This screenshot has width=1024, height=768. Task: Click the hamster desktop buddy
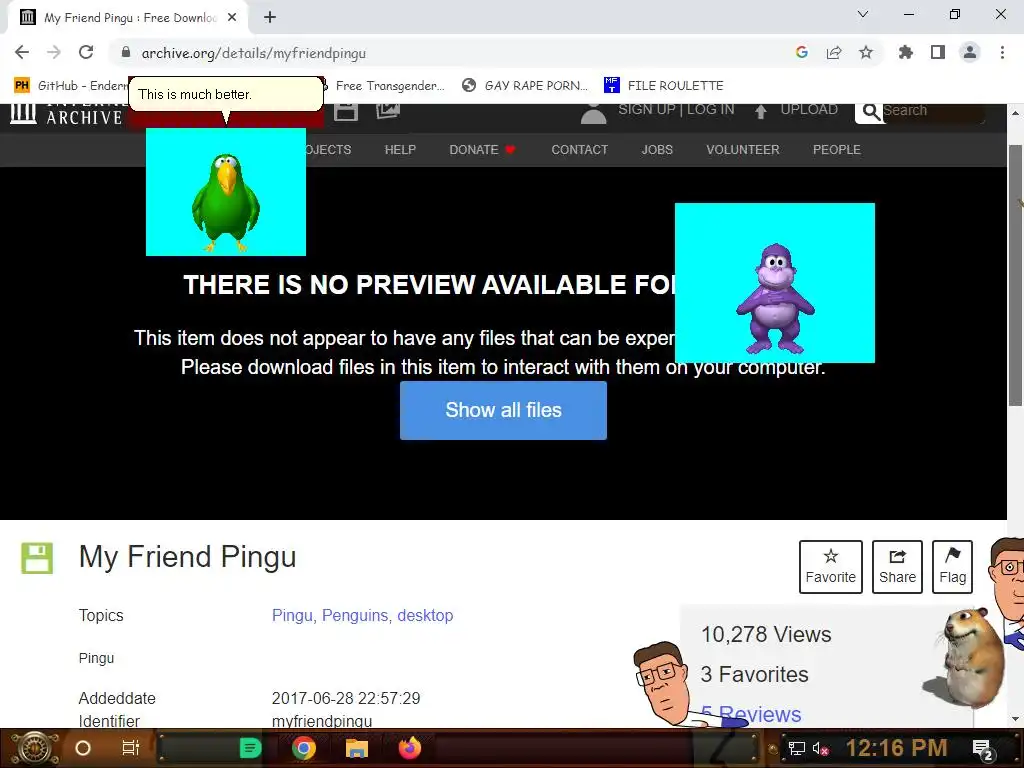pyautogui.click(x=971, y=656)
